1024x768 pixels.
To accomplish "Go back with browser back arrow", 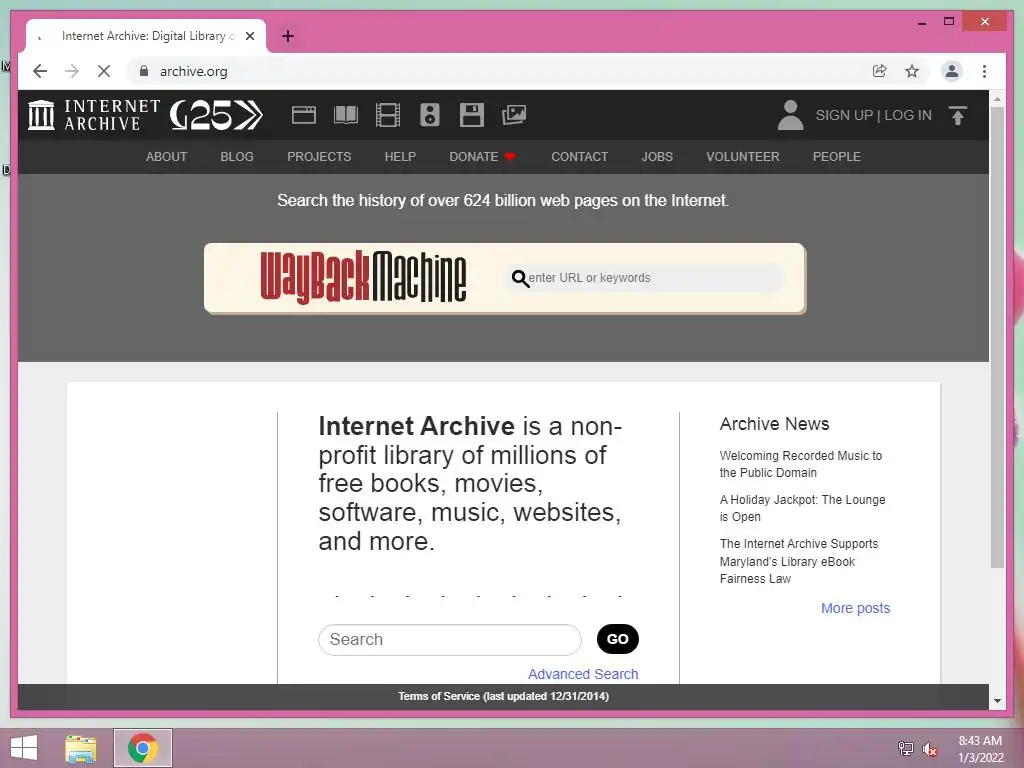I will (x=40, y=71).
